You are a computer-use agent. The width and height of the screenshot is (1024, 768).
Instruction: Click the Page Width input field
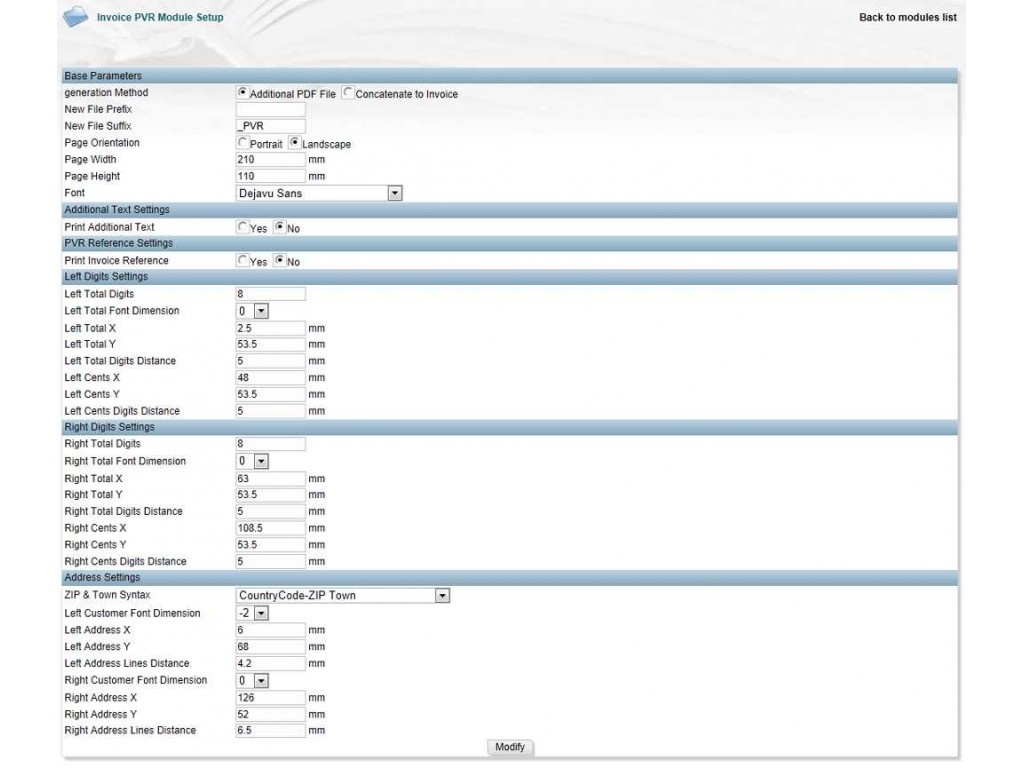pyautogui.click(x=270, y=159)
